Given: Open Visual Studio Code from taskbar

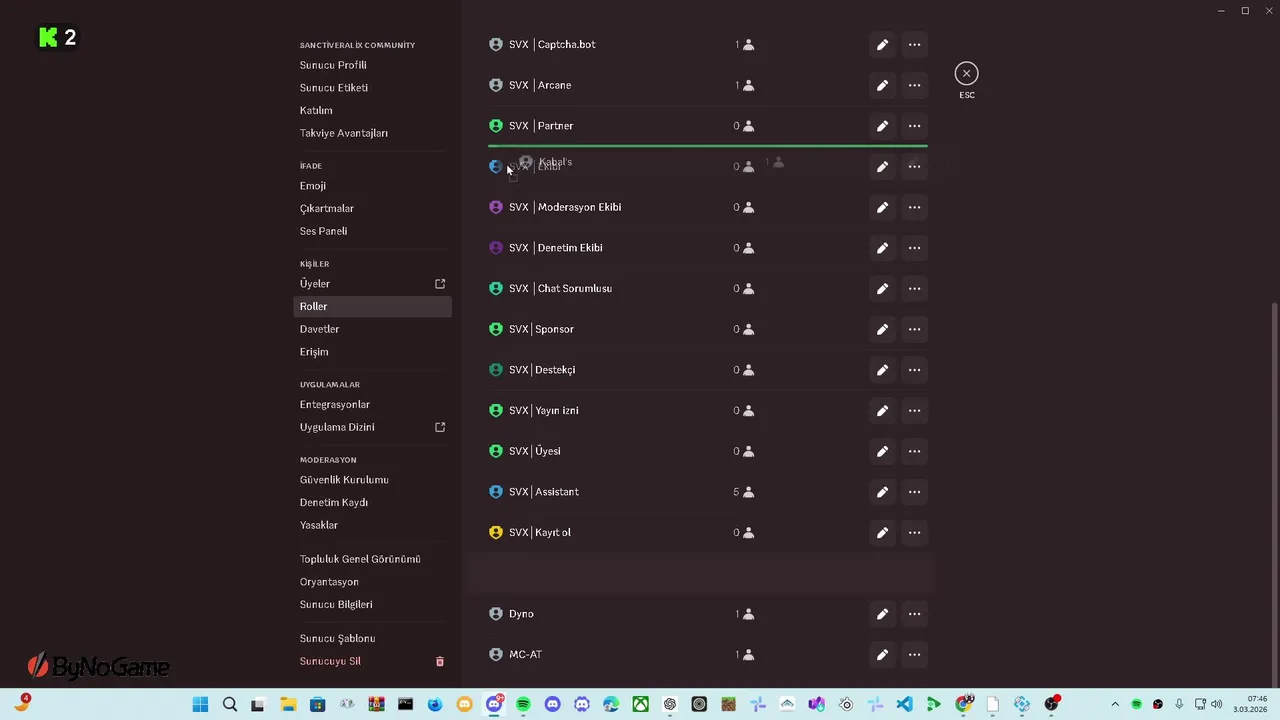Looking at the screenshot, I should (904, 705).
